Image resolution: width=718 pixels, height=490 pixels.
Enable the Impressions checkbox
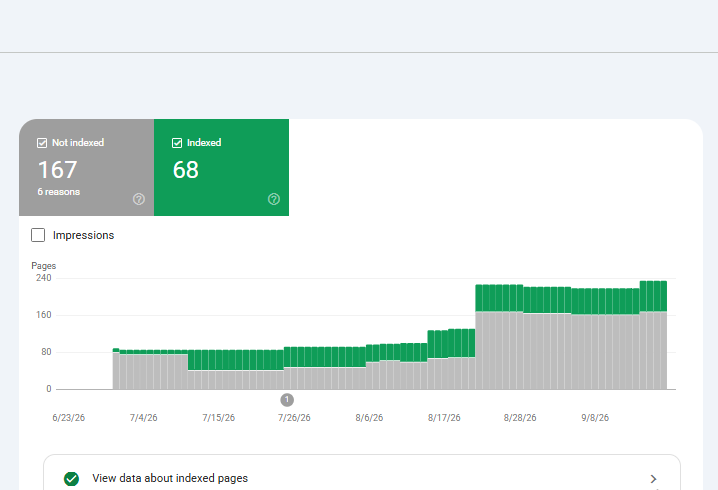tap(38, 235)
